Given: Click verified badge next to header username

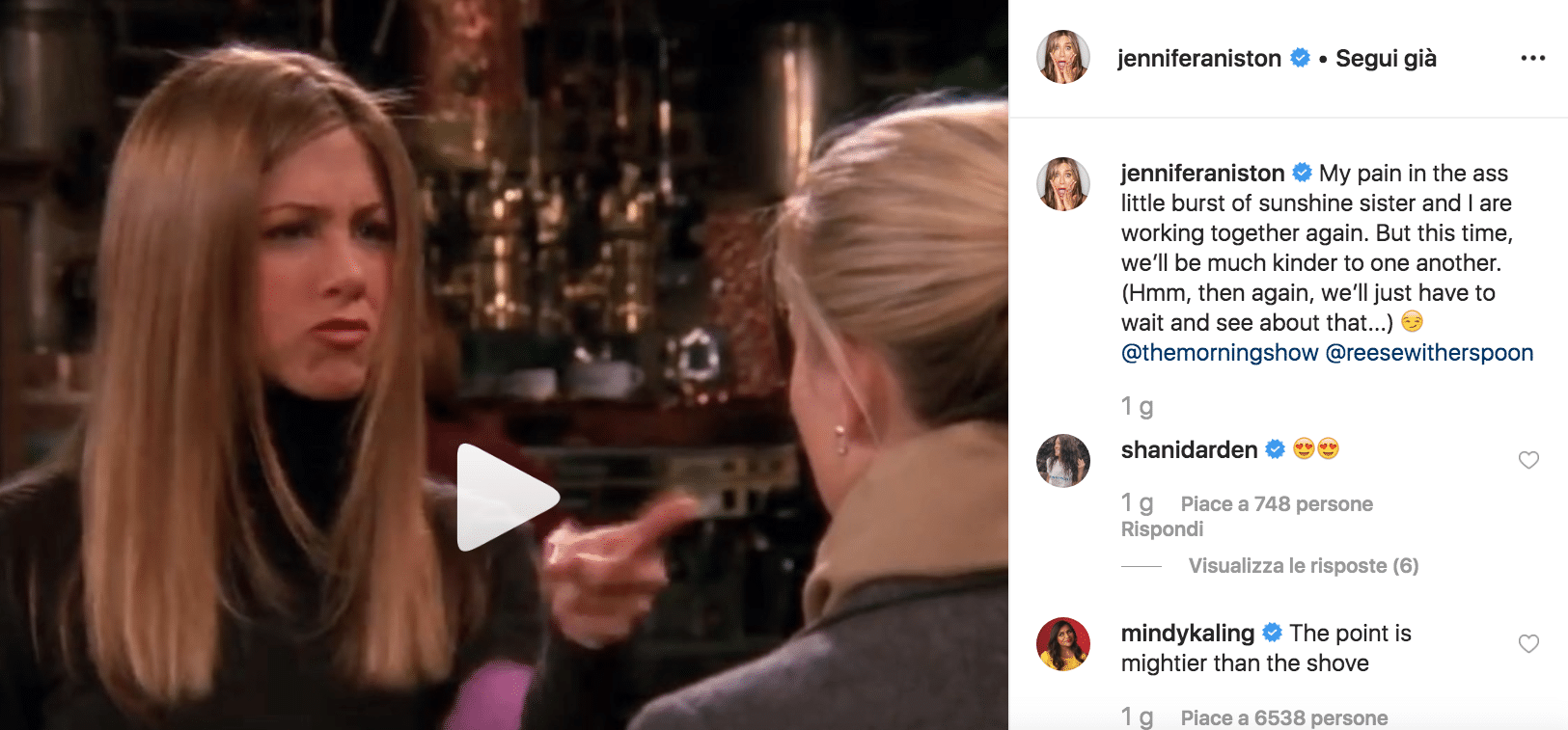Looking at the screenshot, I should click(x=1300, y=58).
